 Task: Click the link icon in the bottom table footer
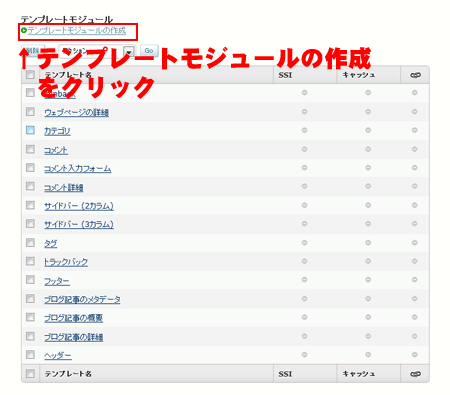pos(415,374)
